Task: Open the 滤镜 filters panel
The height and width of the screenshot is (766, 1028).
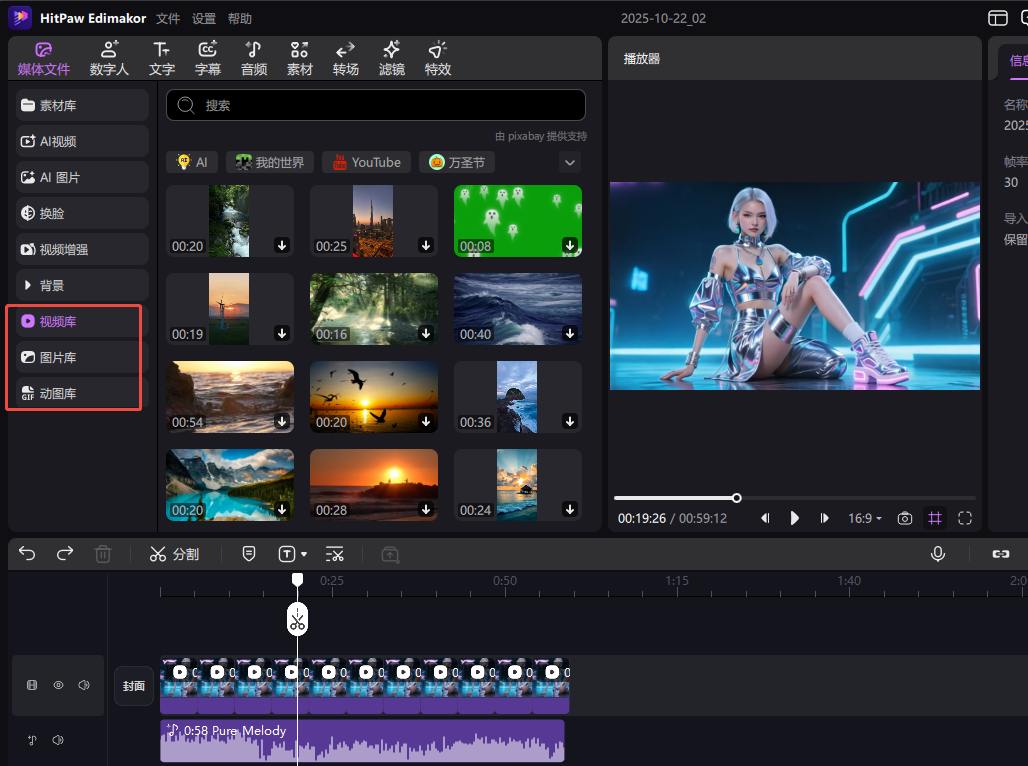Action: click(391, 58)
